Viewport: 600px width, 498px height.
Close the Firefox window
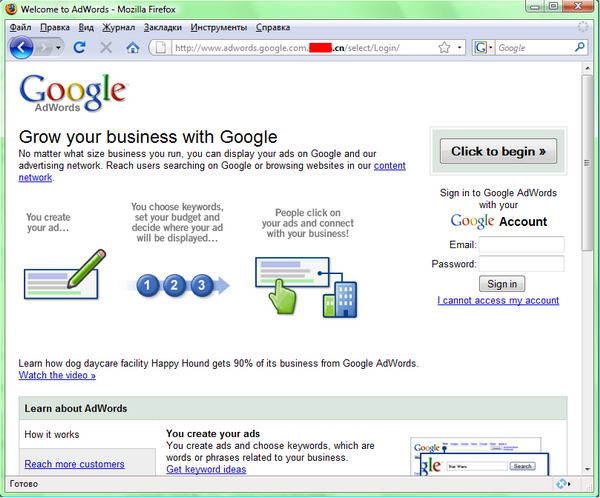(578, 6)
